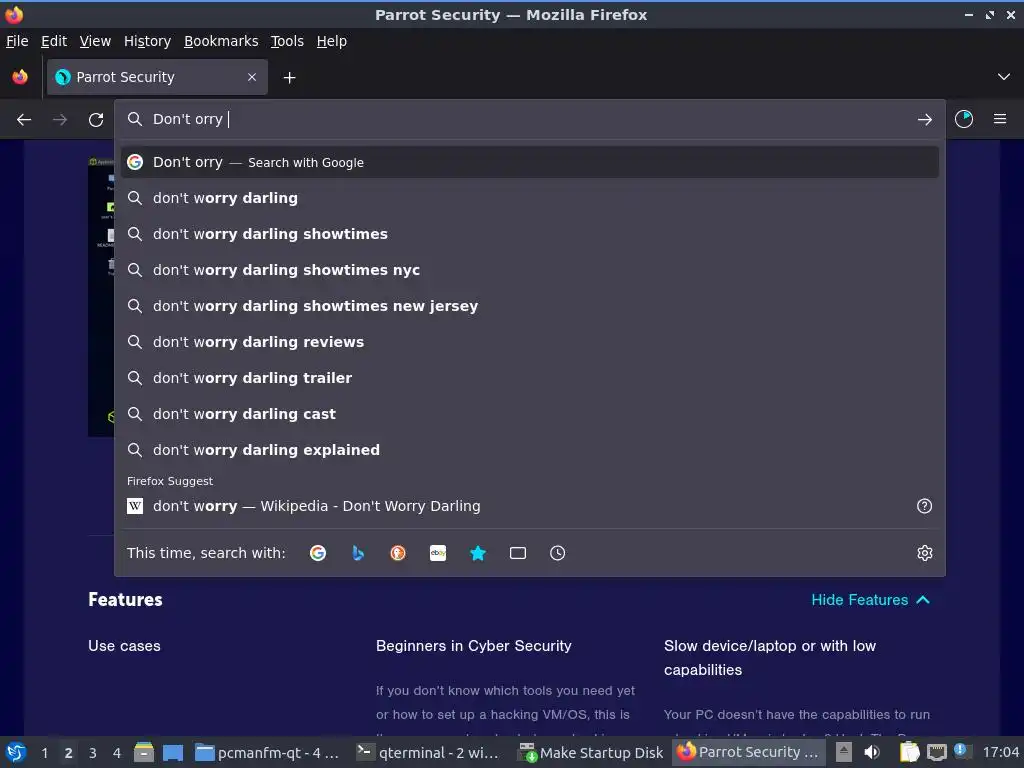The width and height of the screenshot is (1024, 768).
Task: Open the Edit menu
Action: [x=54, y=41]
